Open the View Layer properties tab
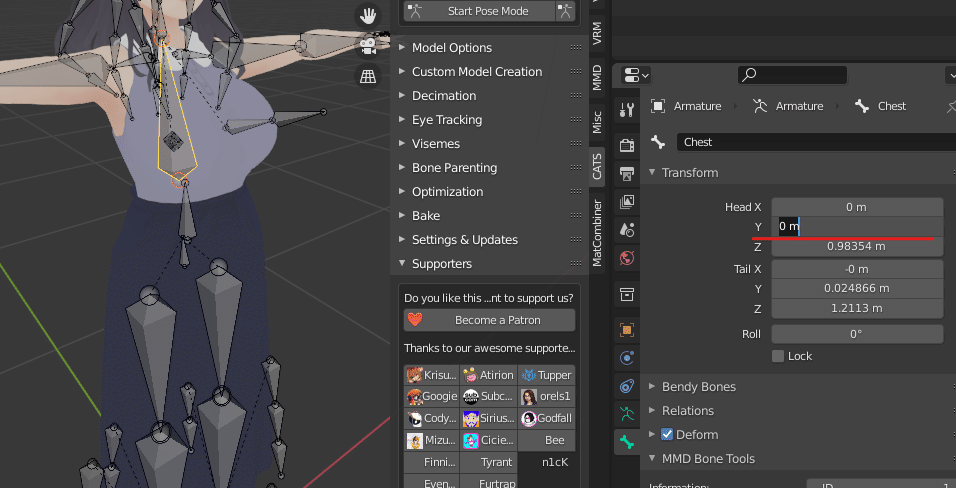 pyautogui.click(x=627, y=201)
